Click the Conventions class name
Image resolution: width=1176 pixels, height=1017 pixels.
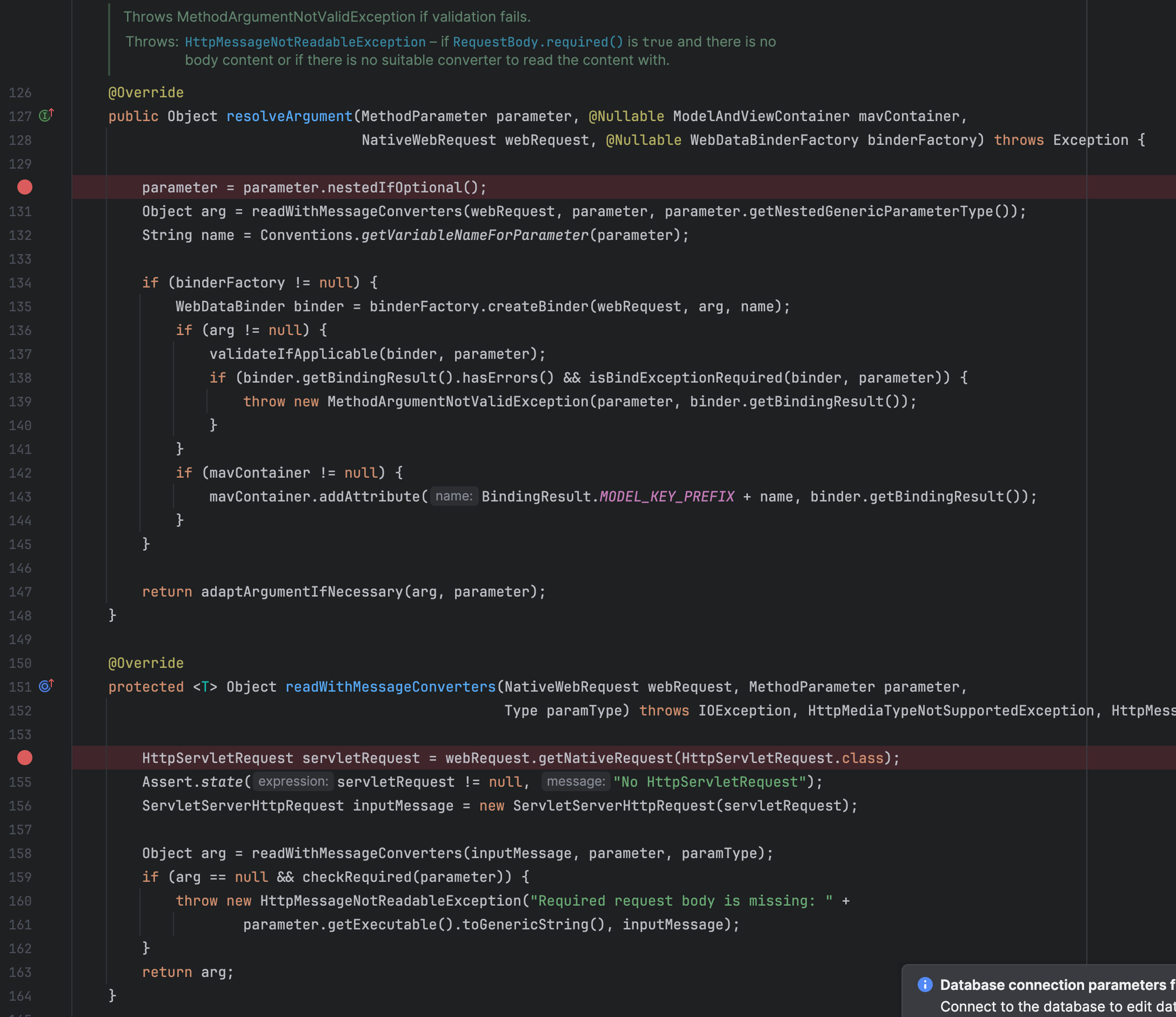tap(306, 235)
